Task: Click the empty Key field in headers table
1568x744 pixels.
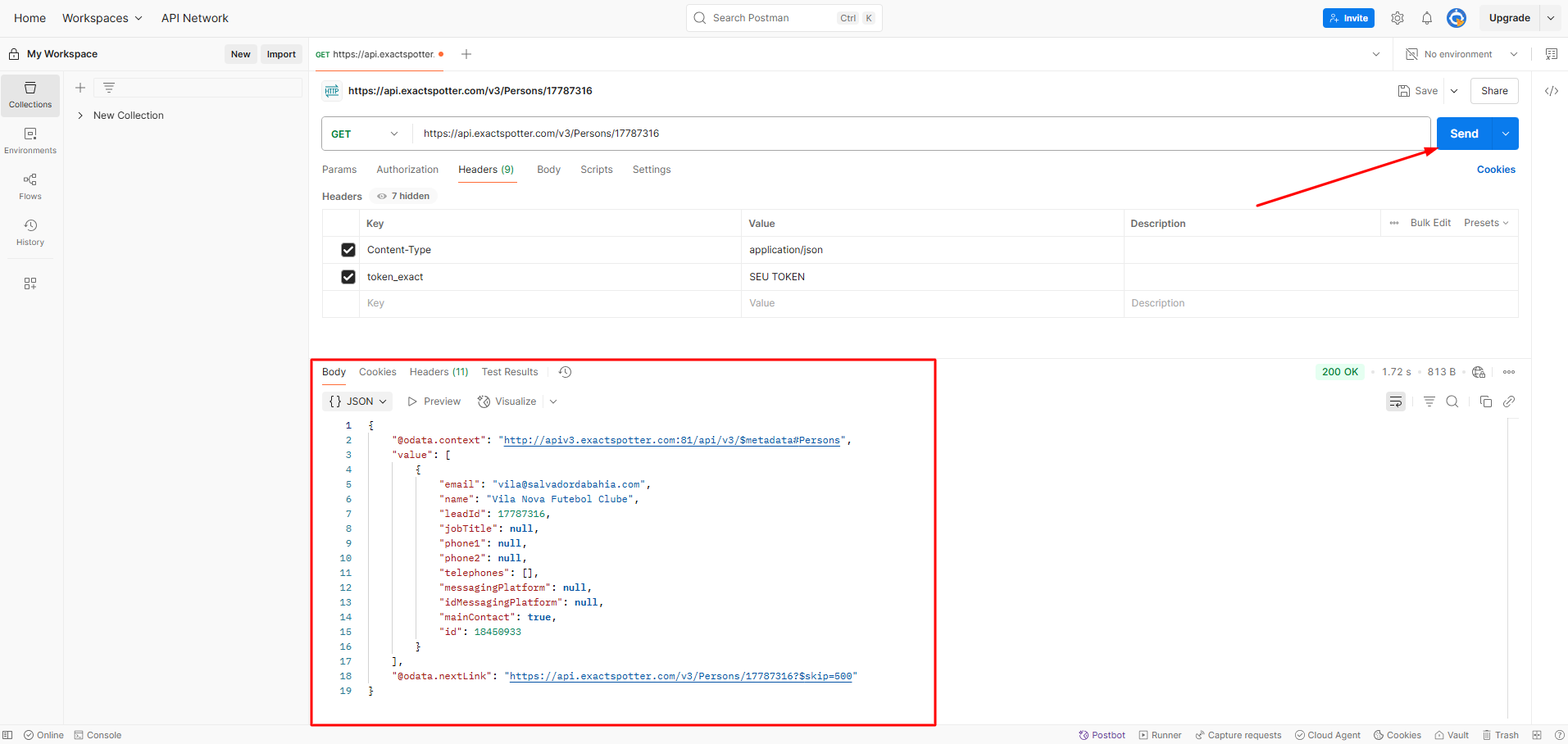Action: pos(550,303)
